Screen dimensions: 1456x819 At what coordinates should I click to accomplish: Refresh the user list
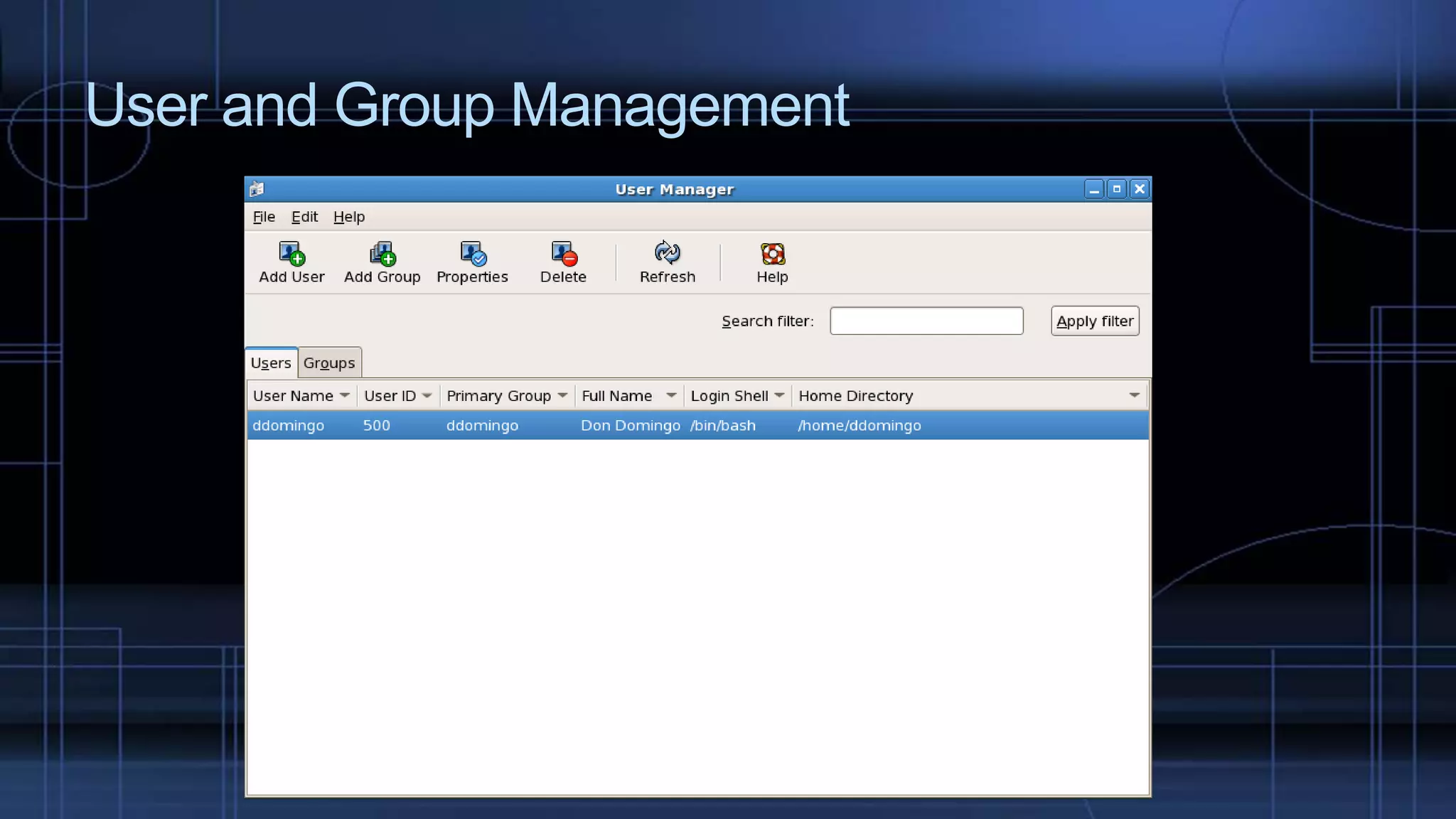point(667,254)
